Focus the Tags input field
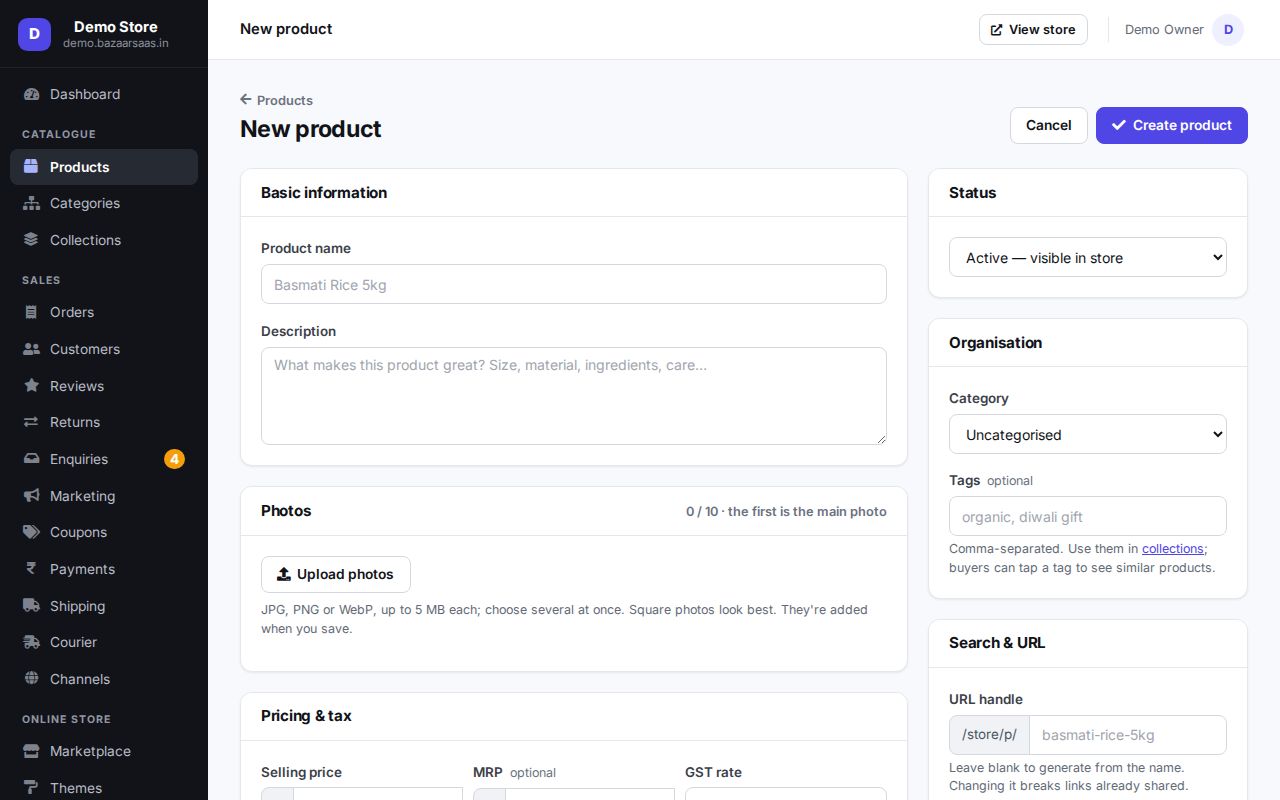The image size is (1280, 800). click(x=1088, y=516)
